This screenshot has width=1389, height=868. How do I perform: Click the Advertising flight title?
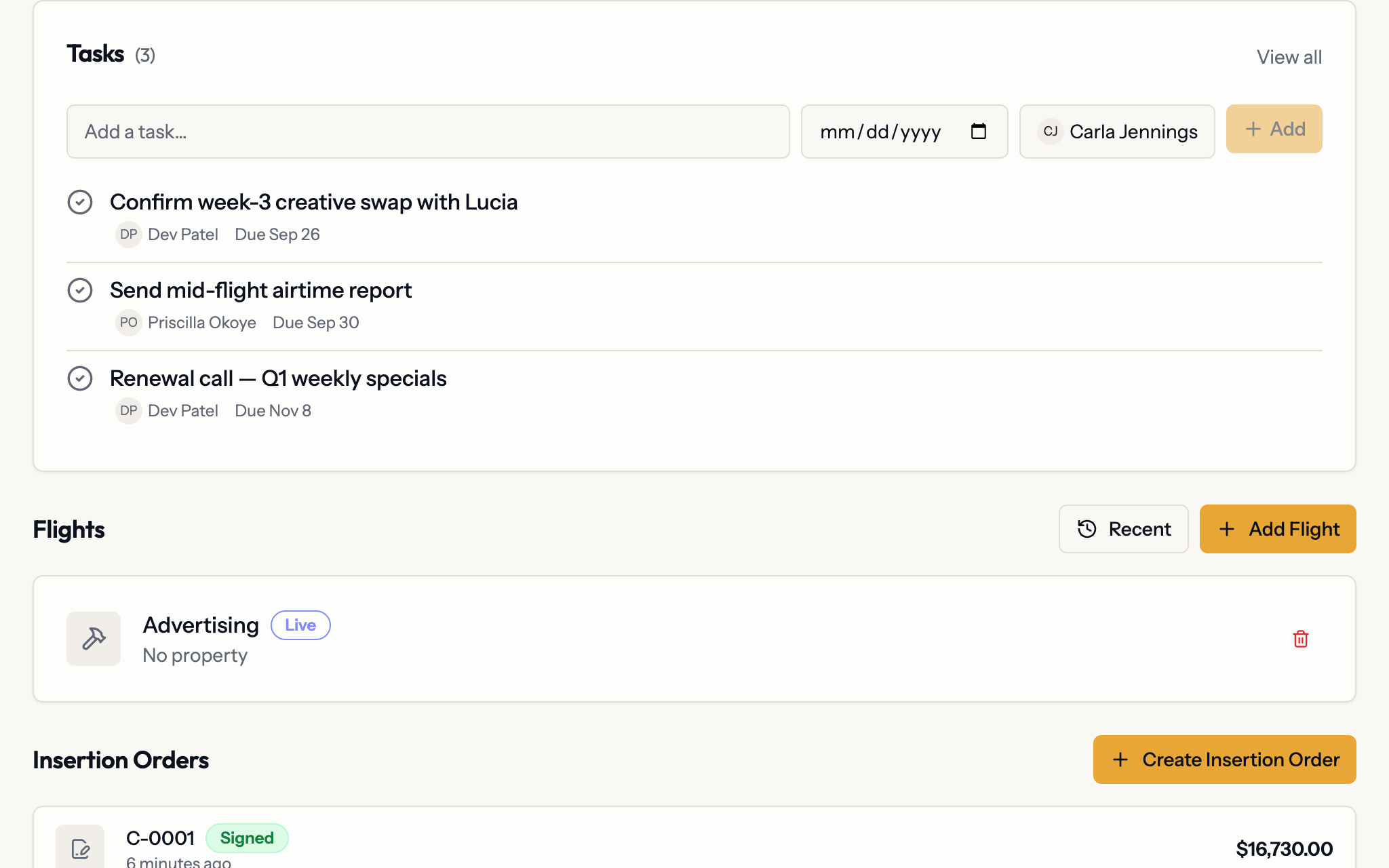[x=201, y=625]
